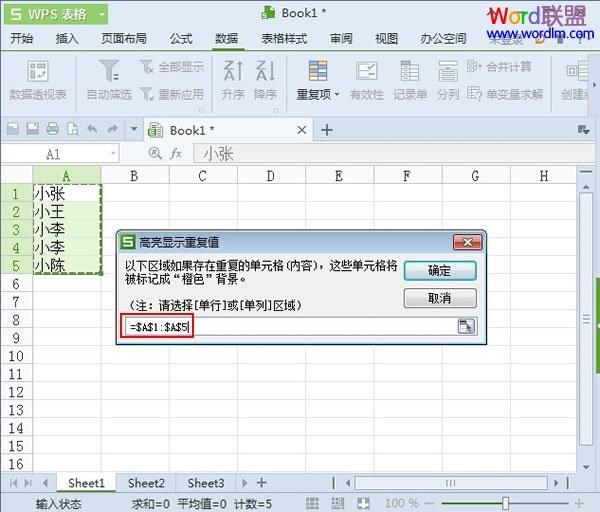Switch to the 公式 (Formulas) ribbon tab
The height and width of the screenshot is (512, 600).
point(181,39)
